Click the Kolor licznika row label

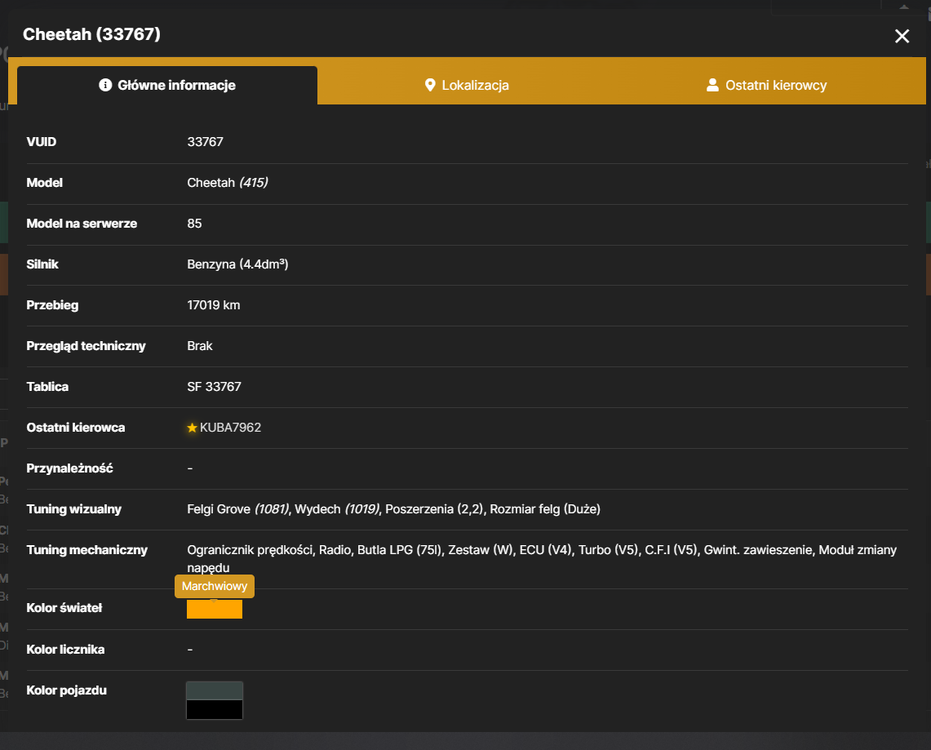tap(65, 650)
